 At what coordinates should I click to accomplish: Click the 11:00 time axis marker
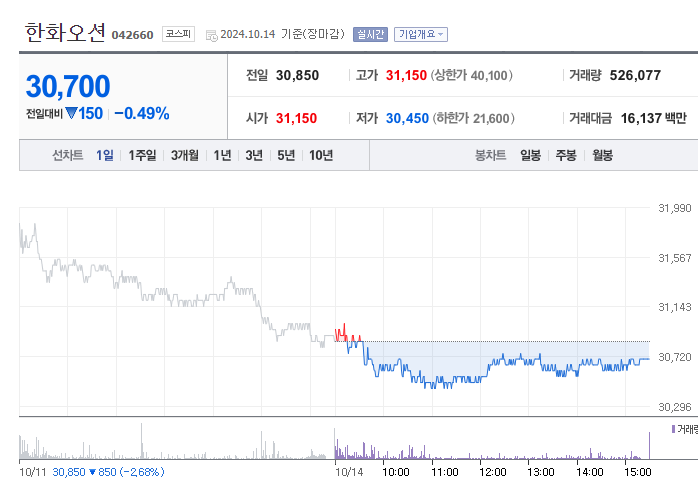(x=444, y=472)
